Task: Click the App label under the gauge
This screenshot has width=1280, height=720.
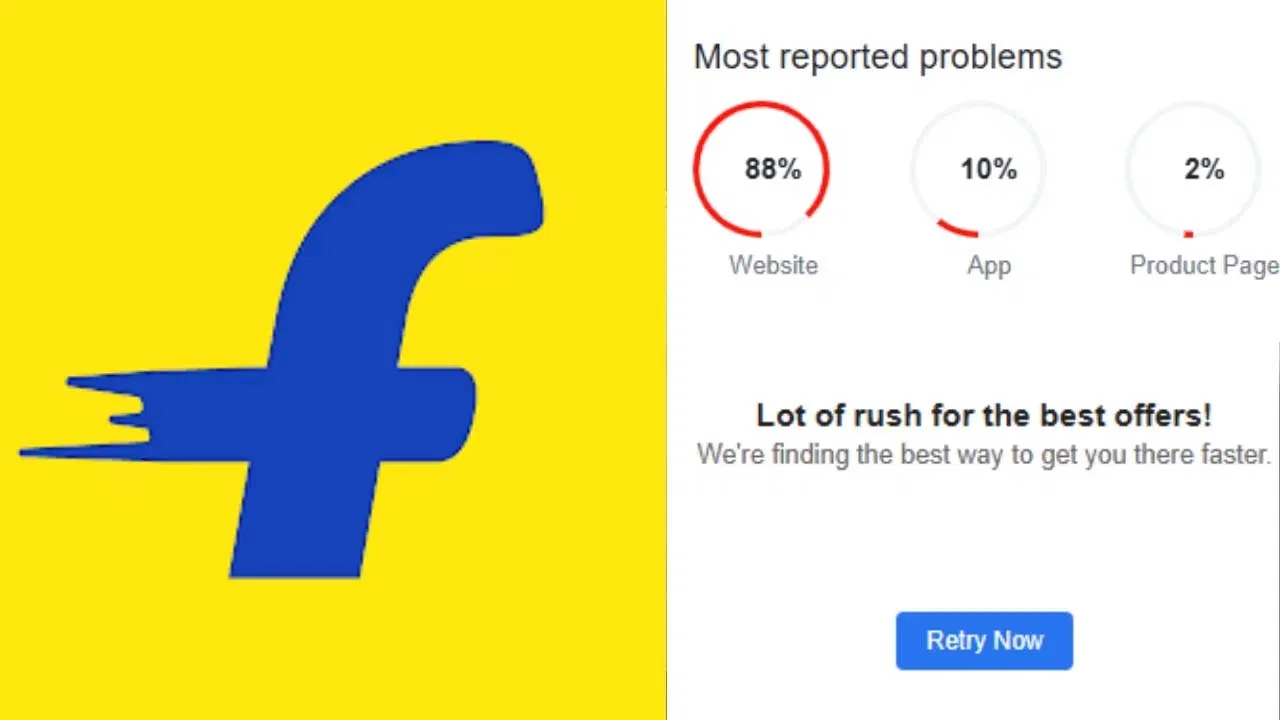Action: click(x=989, y=265)
